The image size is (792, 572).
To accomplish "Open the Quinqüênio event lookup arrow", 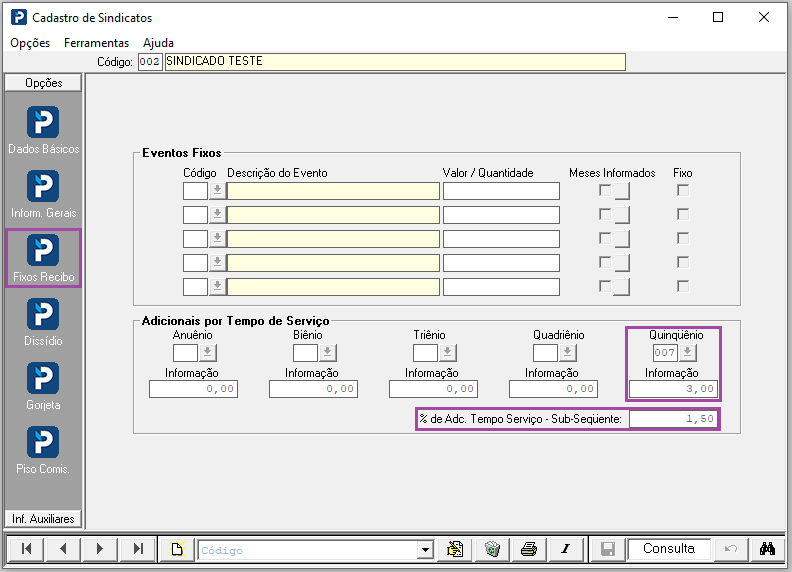I will pos(687,352).
